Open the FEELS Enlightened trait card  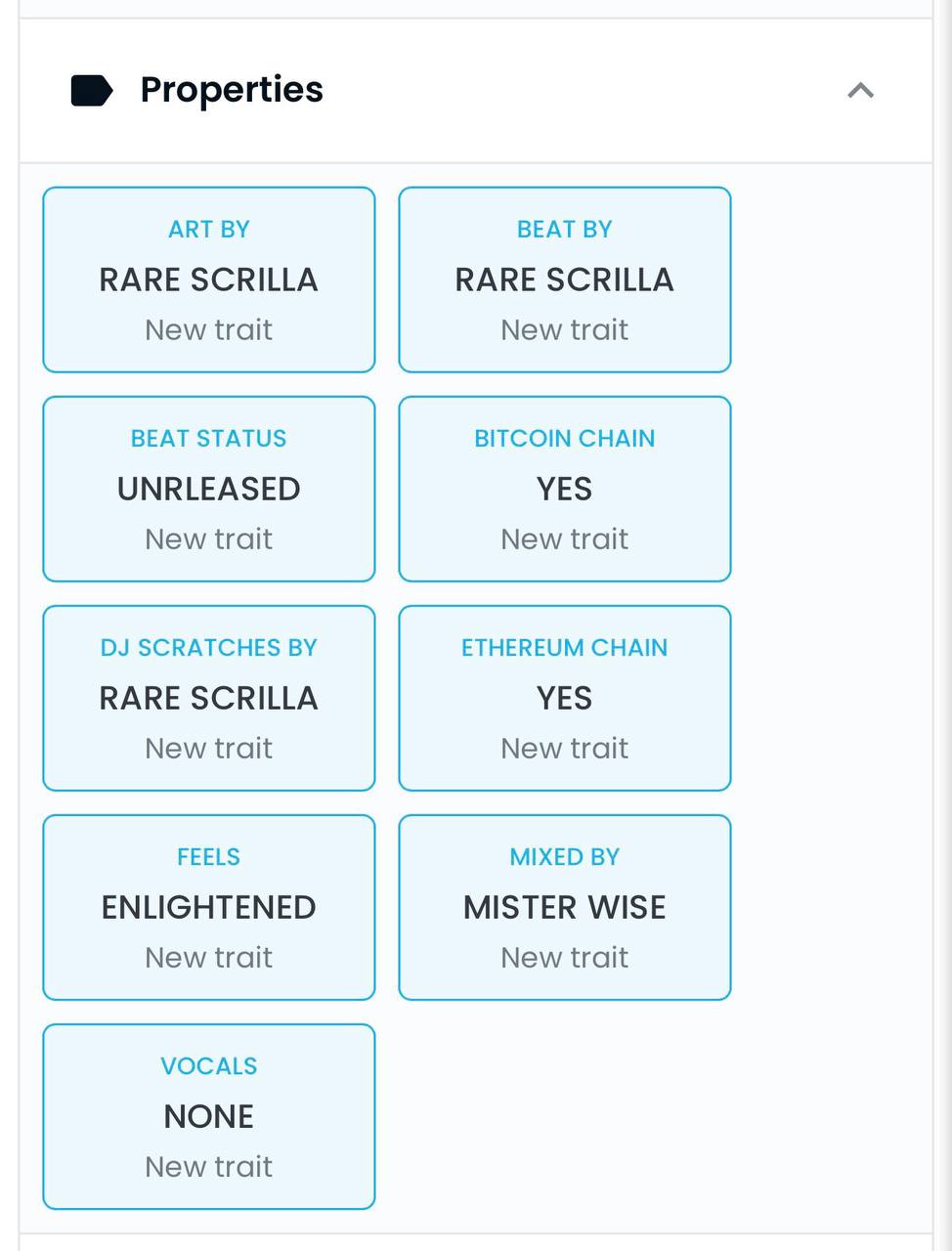coord(209,907)
